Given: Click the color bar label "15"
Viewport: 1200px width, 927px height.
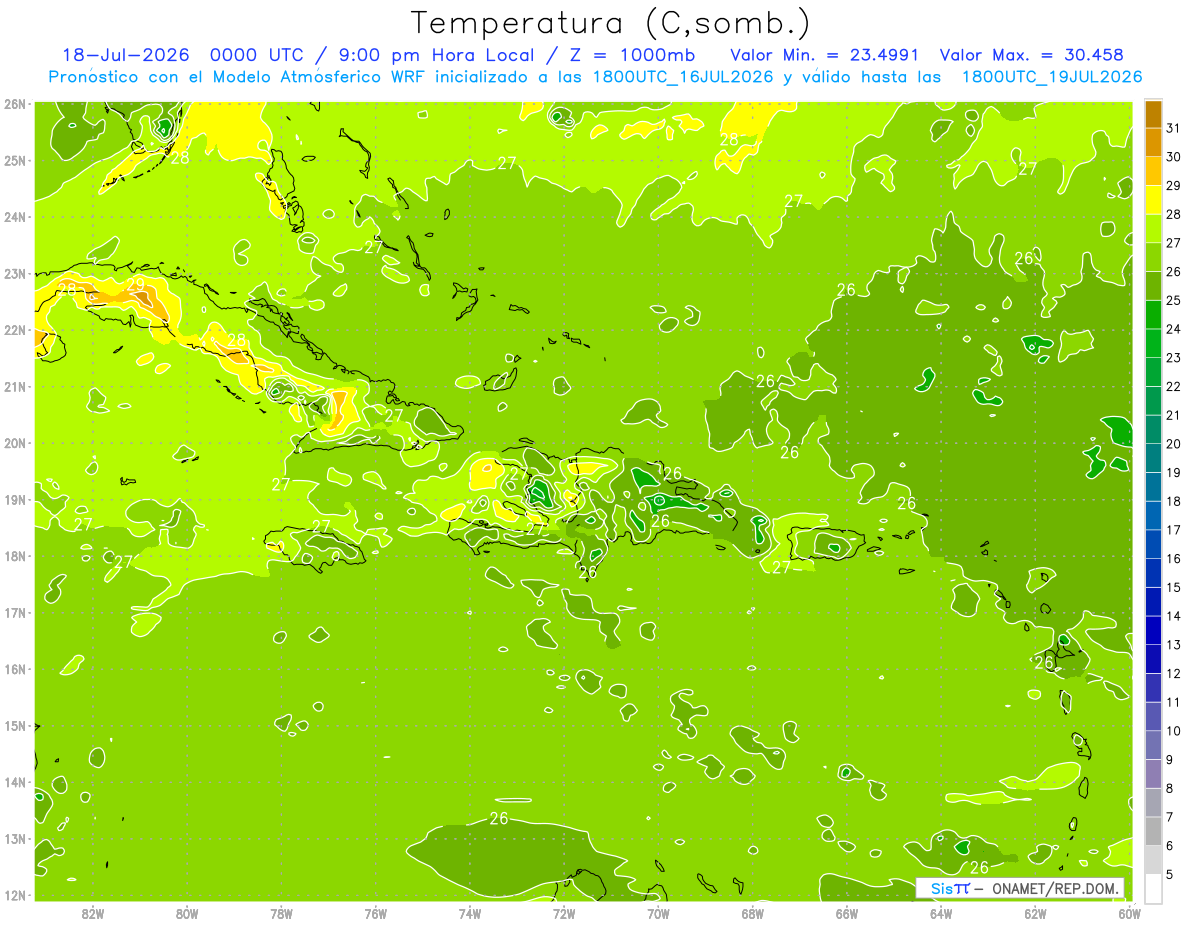Looking at the screenshot, I should tap(1174, 587).
